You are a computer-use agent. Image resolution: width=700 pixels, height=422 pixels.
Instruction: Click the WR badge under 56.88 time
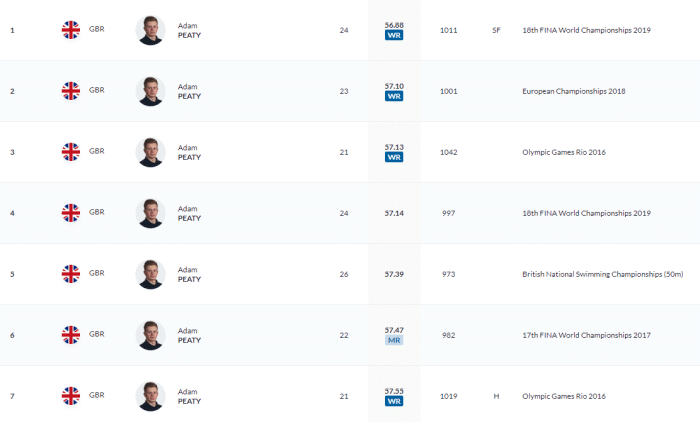click(394, 35)
